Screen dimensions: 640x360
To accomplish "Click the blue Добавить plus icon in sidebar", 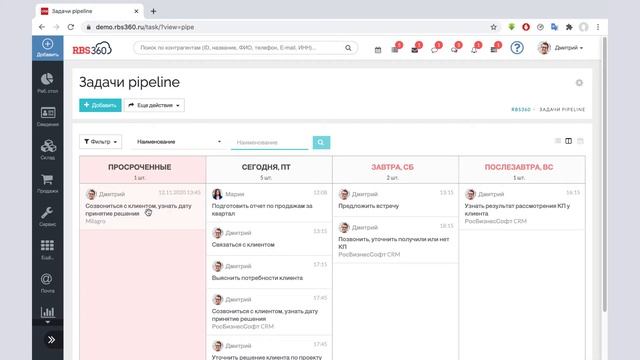I will (x=47, y=48).
